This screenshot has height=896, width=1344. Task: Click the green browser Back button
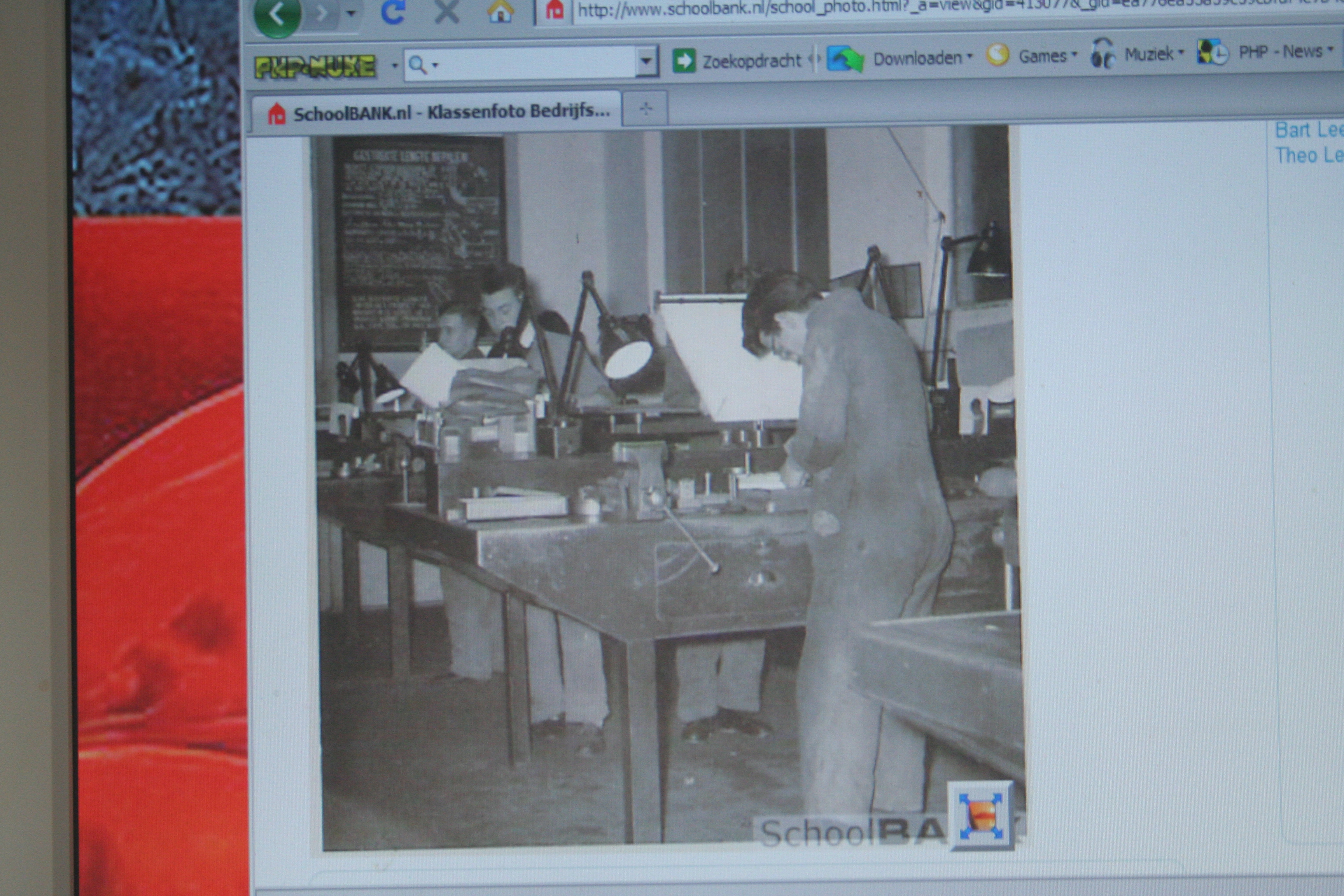pos(277,16)
